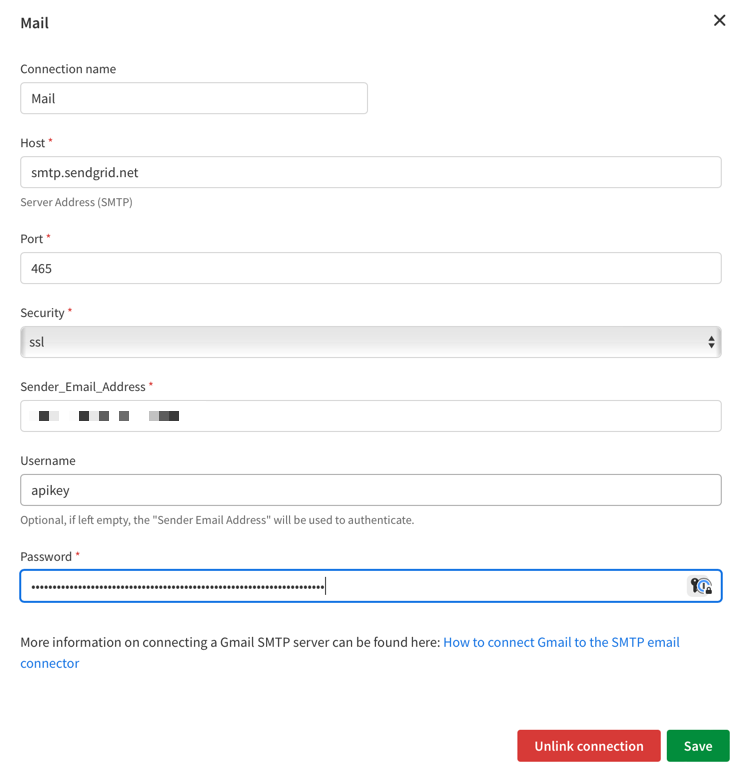Image resolution: width=739 pixels, height=776 pixels.
Task: Click the Port field label
Action: coord(32,239)
